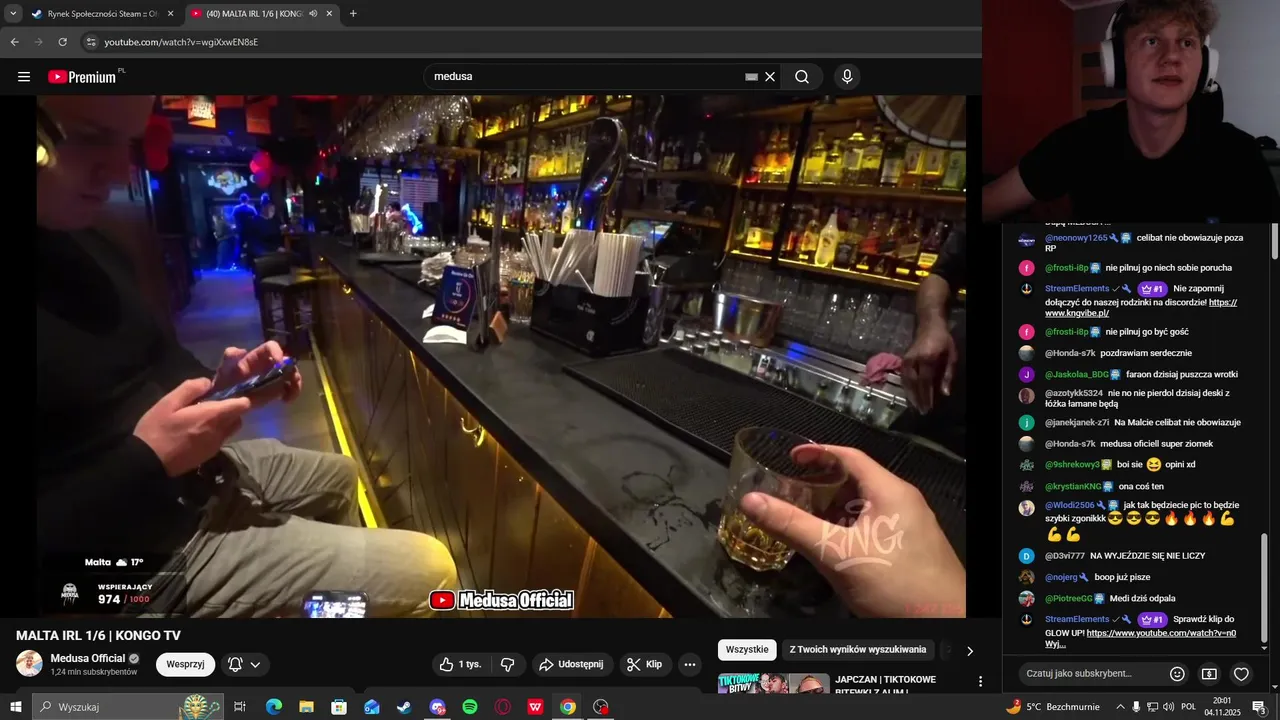Viewport: 1280px width, 720px height.
Task: View site information icon in address bar
Action: tap(91, 42)
